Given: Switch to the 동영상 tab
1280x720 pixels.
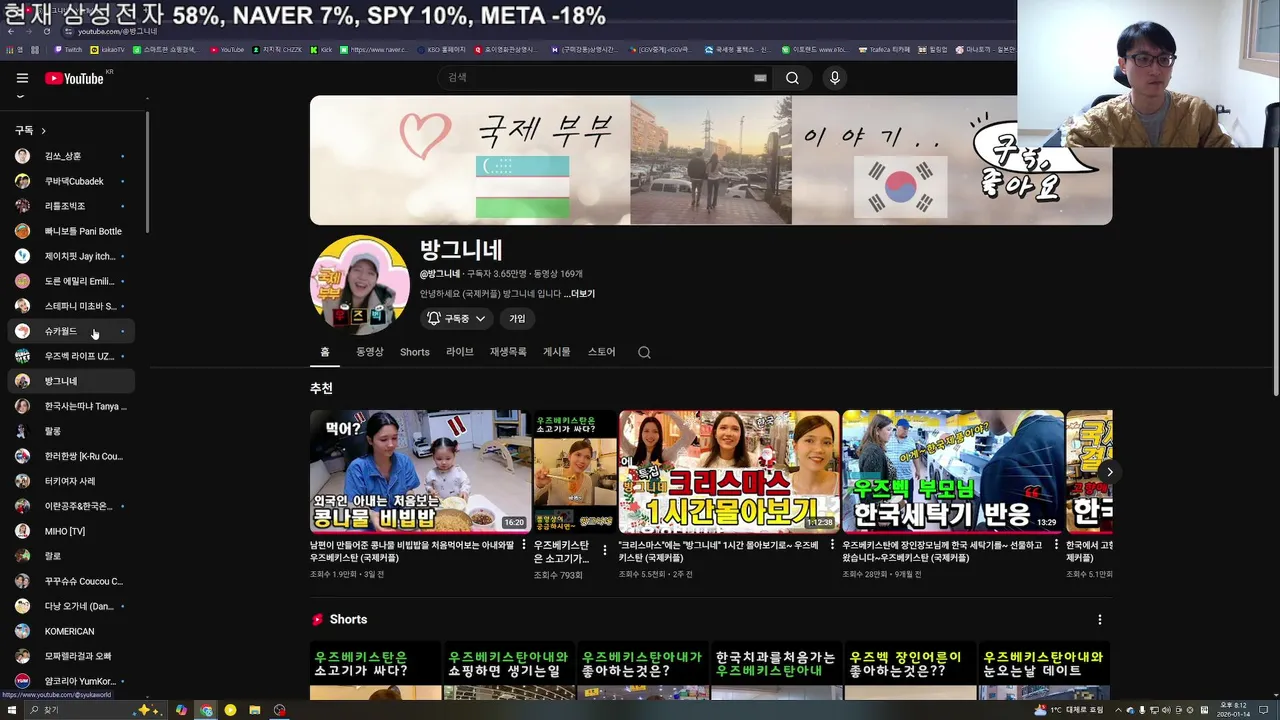Looking at the screenshot, I should tap(370, 352).
